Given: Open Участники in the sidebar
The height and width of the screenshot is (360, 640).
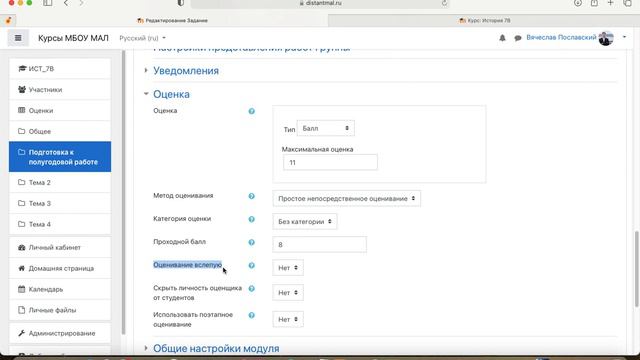Looking at the screenshot, I should [60, 89].
